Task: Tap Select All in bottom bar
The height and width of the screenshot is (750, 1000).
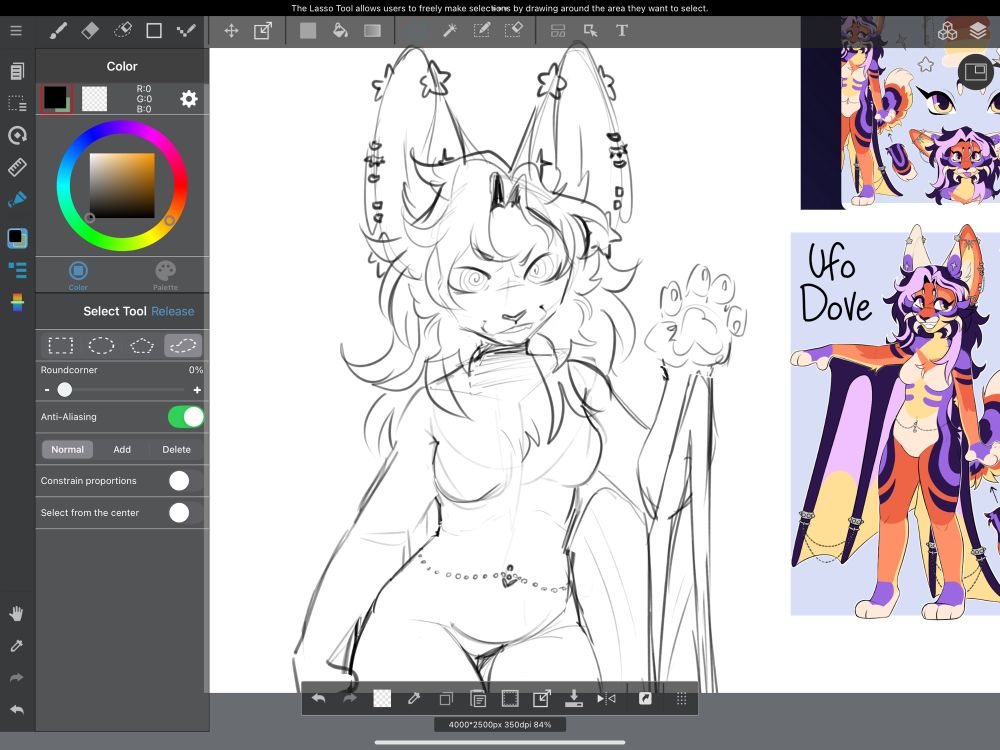Action: pyautogui.click(x=510, y=698)
